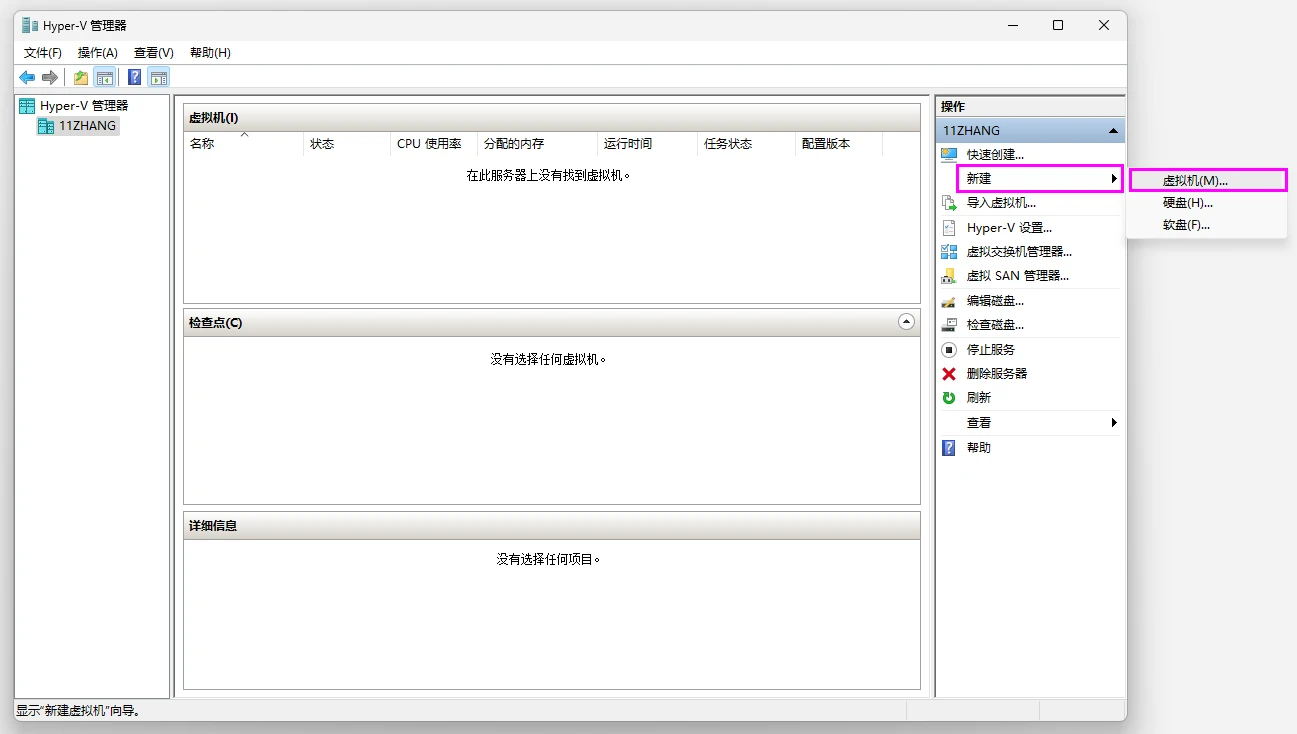Choose 虚拟机(M)... from the 新建 submenu
The height and width of the screenshot is (734, 1297).
tap(1207, 181)
